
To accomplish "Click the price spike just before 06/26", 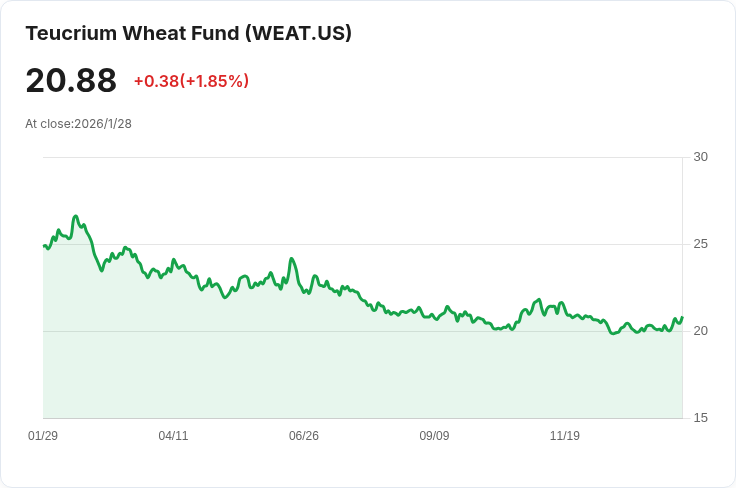I will (x=291, y=260).
